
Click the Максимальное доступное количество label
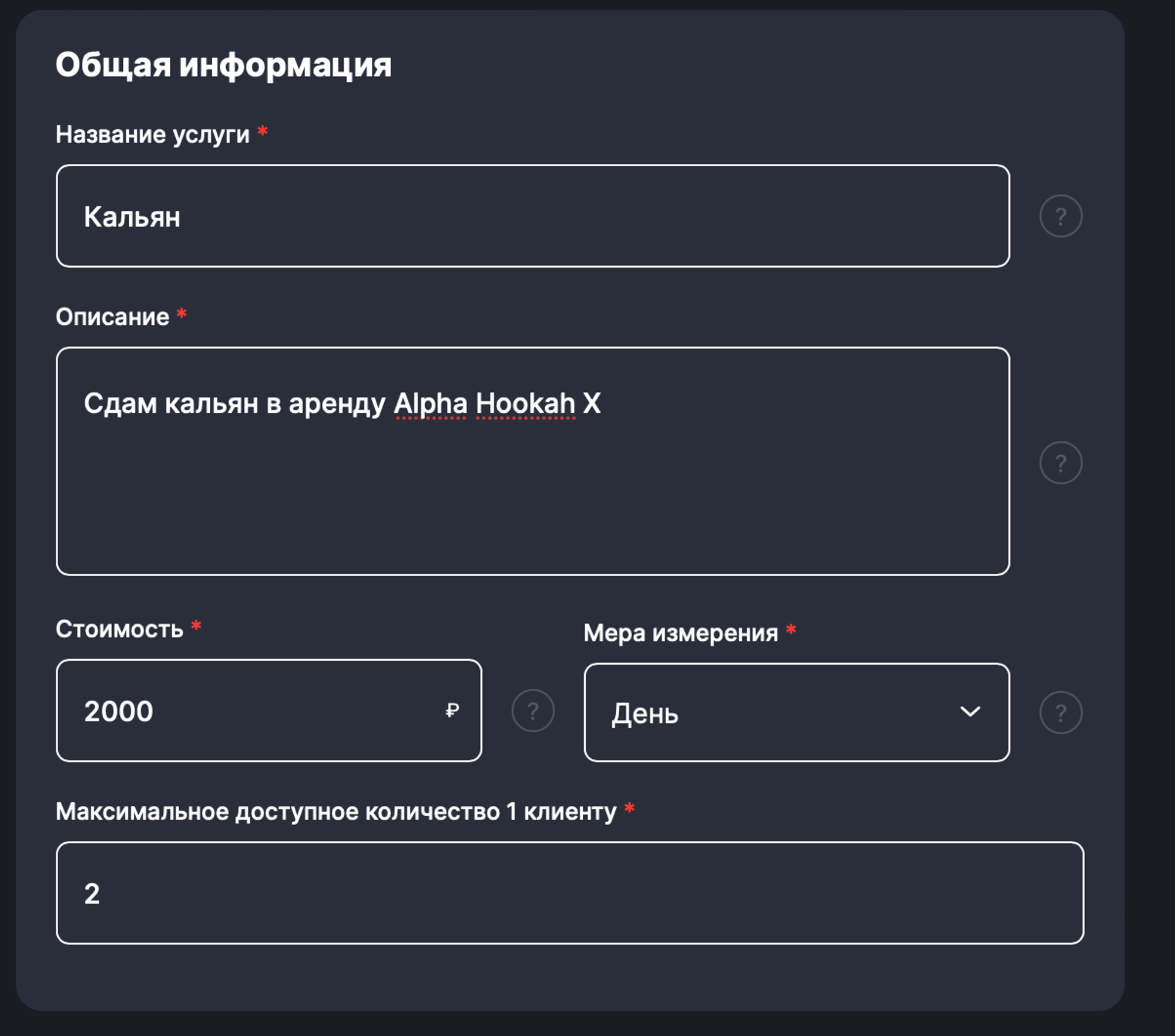click(x=335, y=812)
